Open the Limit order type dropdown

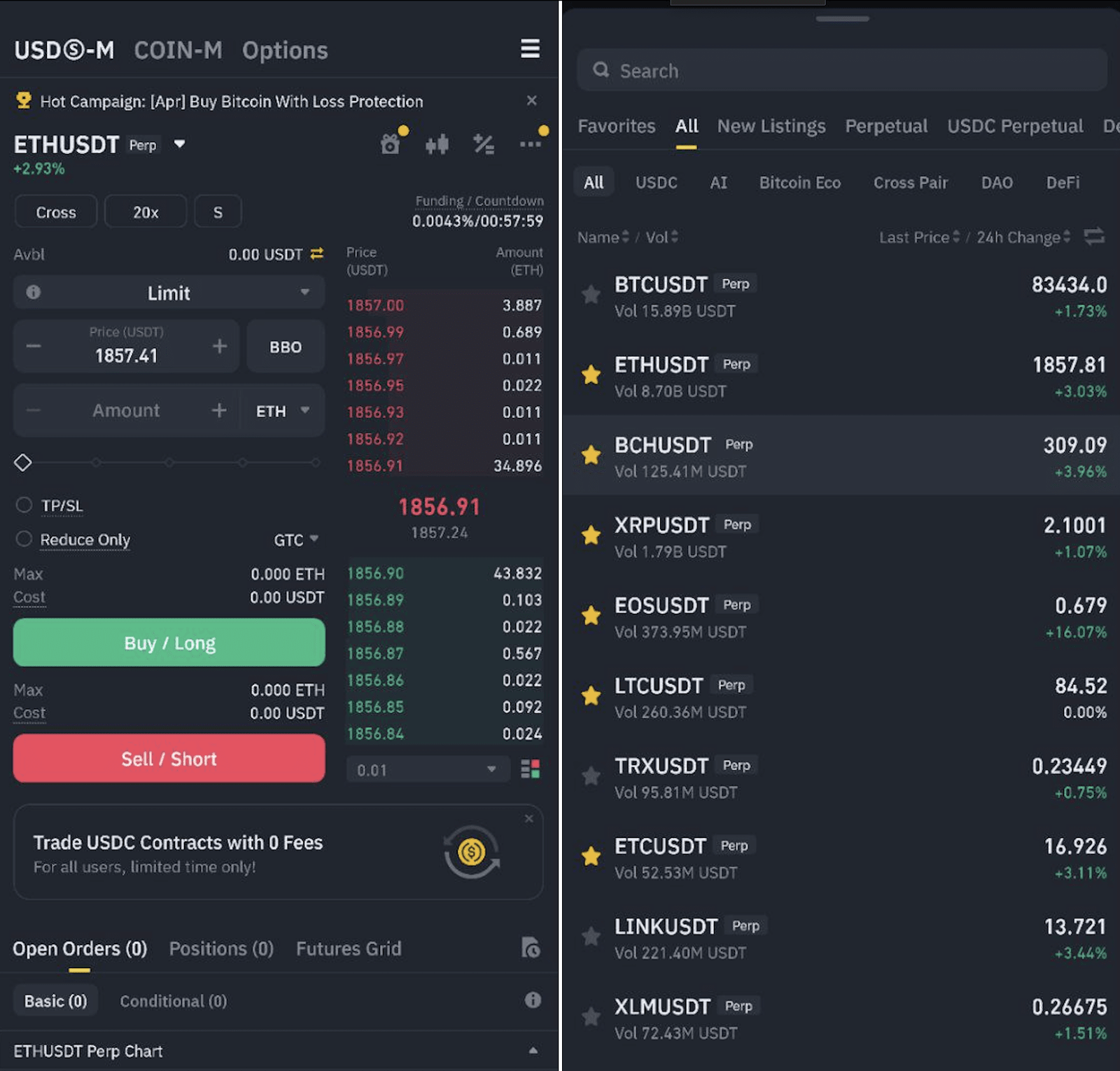tap(168, 293)
